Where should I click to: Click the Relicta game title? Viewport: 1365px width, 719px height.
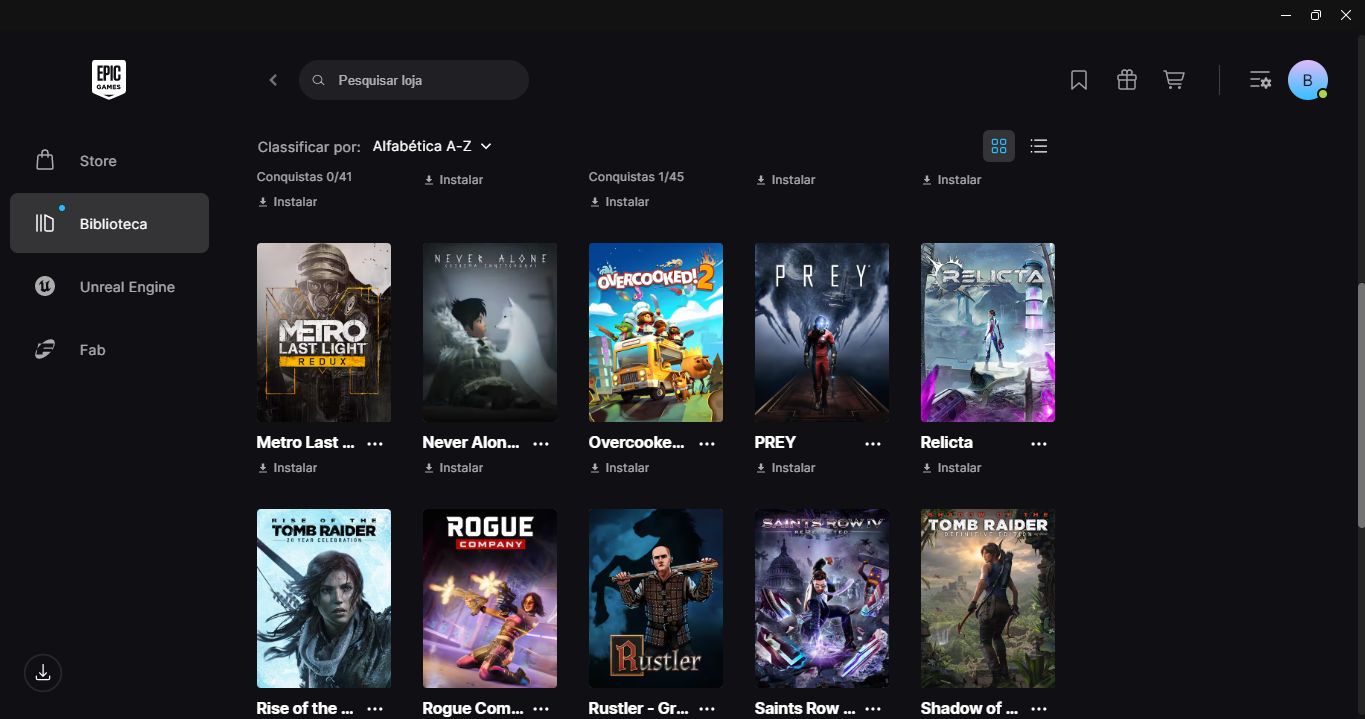(946, 442)
